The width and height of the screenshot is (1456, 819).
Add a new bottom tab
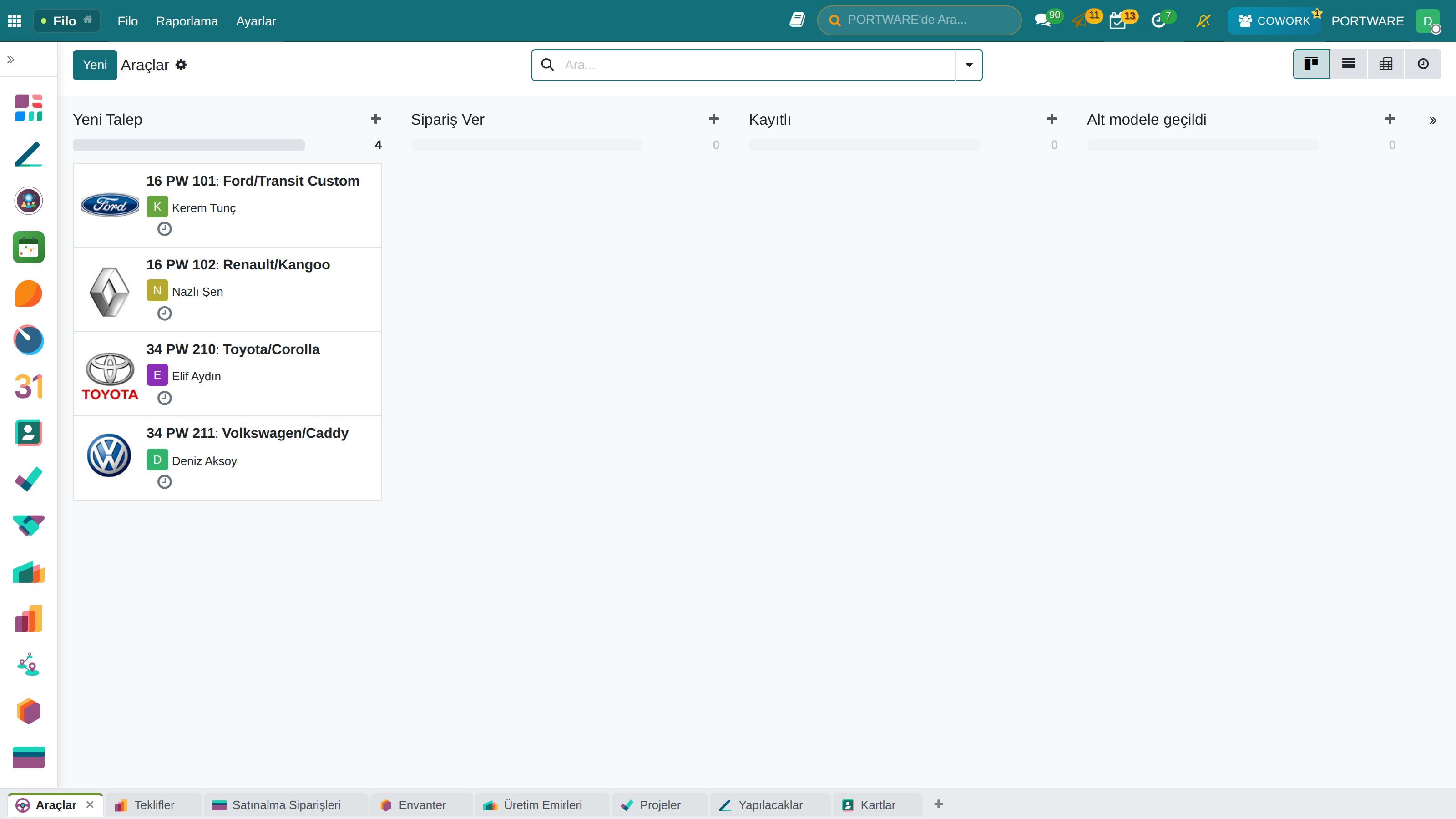[939, 804]
